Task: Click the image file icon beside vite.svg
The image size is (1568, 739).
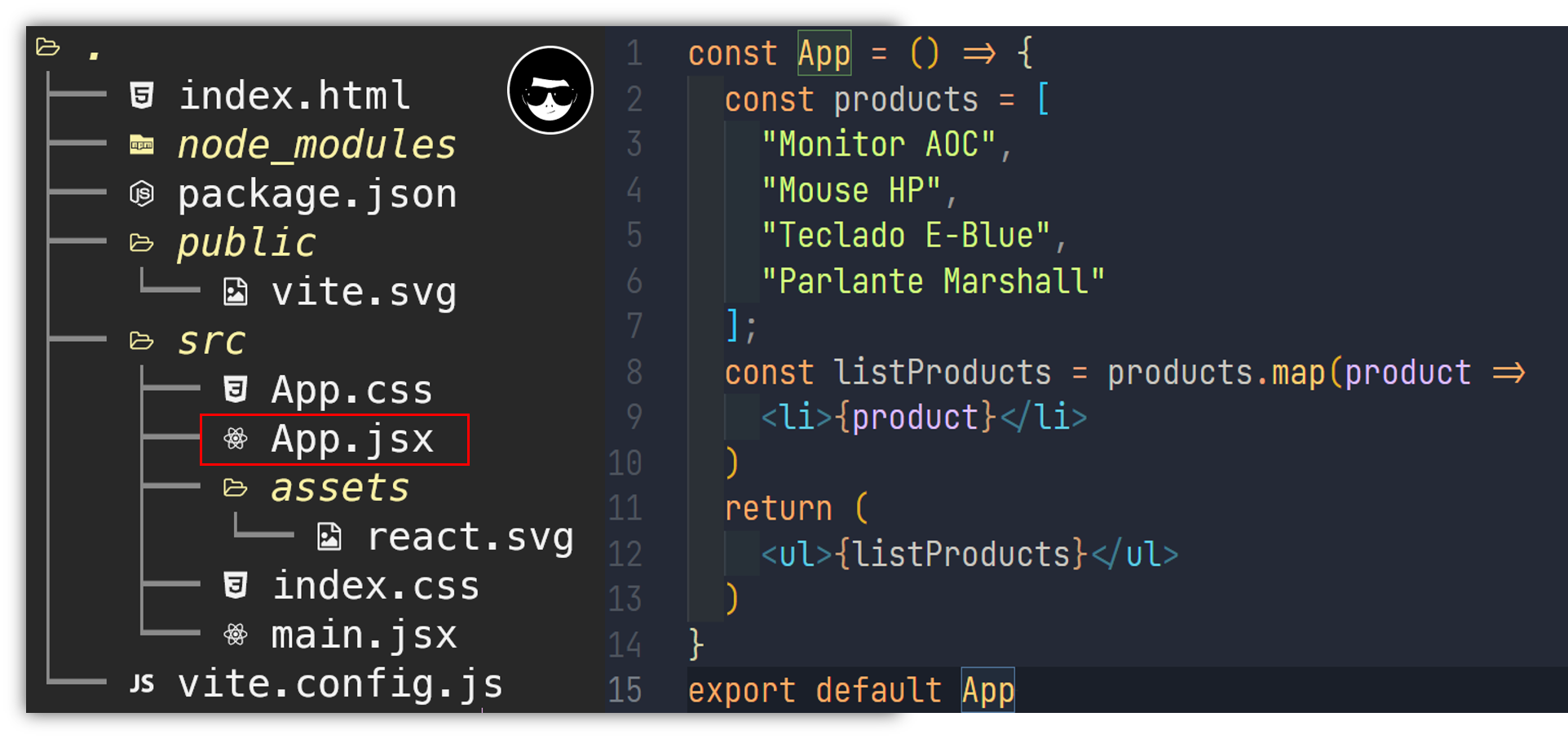Action: coord(236,292)
